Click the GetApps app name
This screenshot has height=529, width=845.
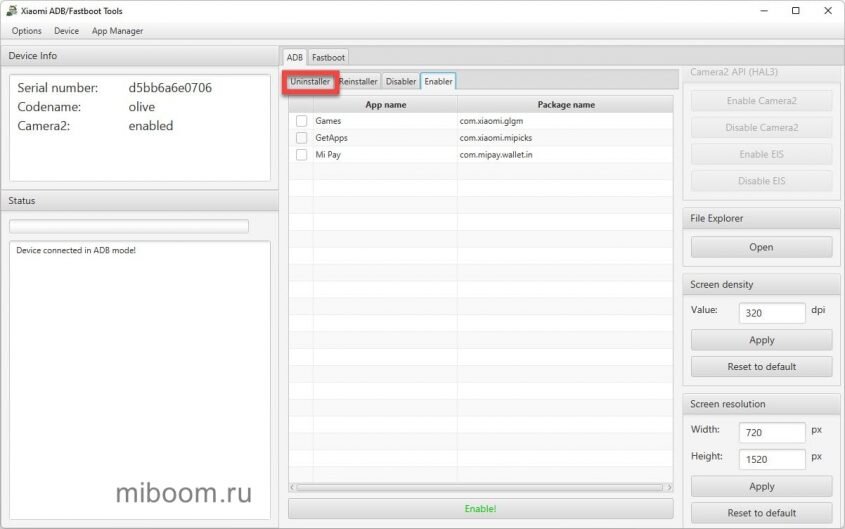click(331, 138)
